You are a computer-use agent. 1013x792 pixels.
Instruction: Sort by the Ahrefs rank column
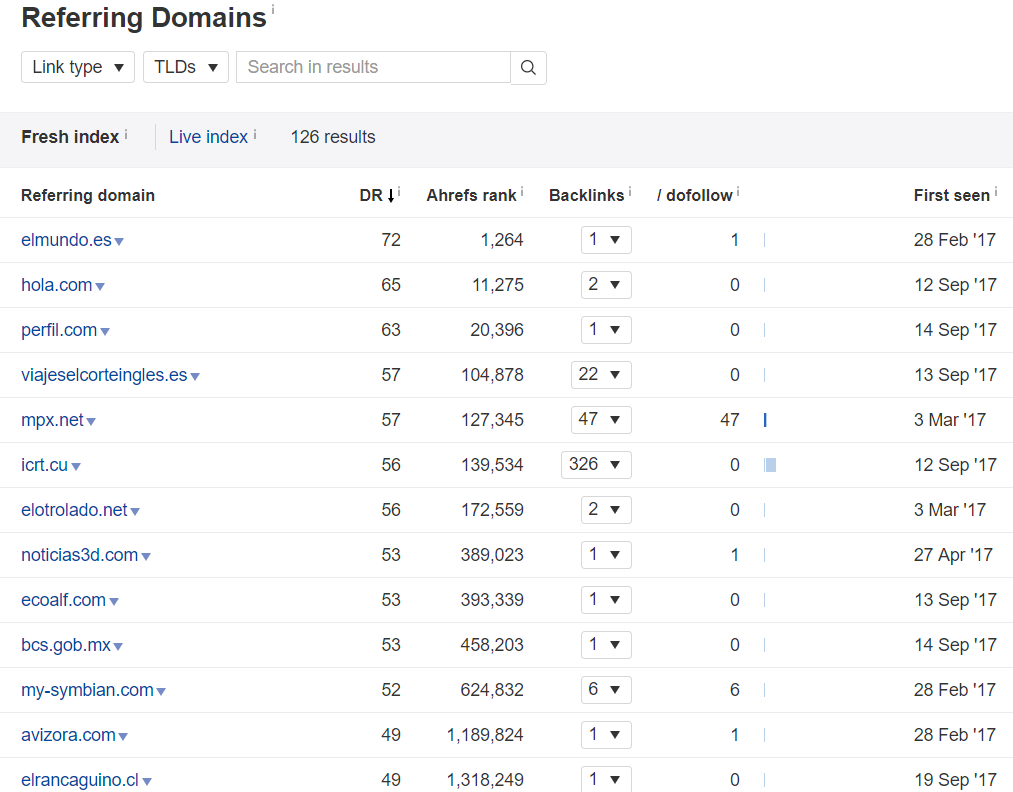click(471, 195)
